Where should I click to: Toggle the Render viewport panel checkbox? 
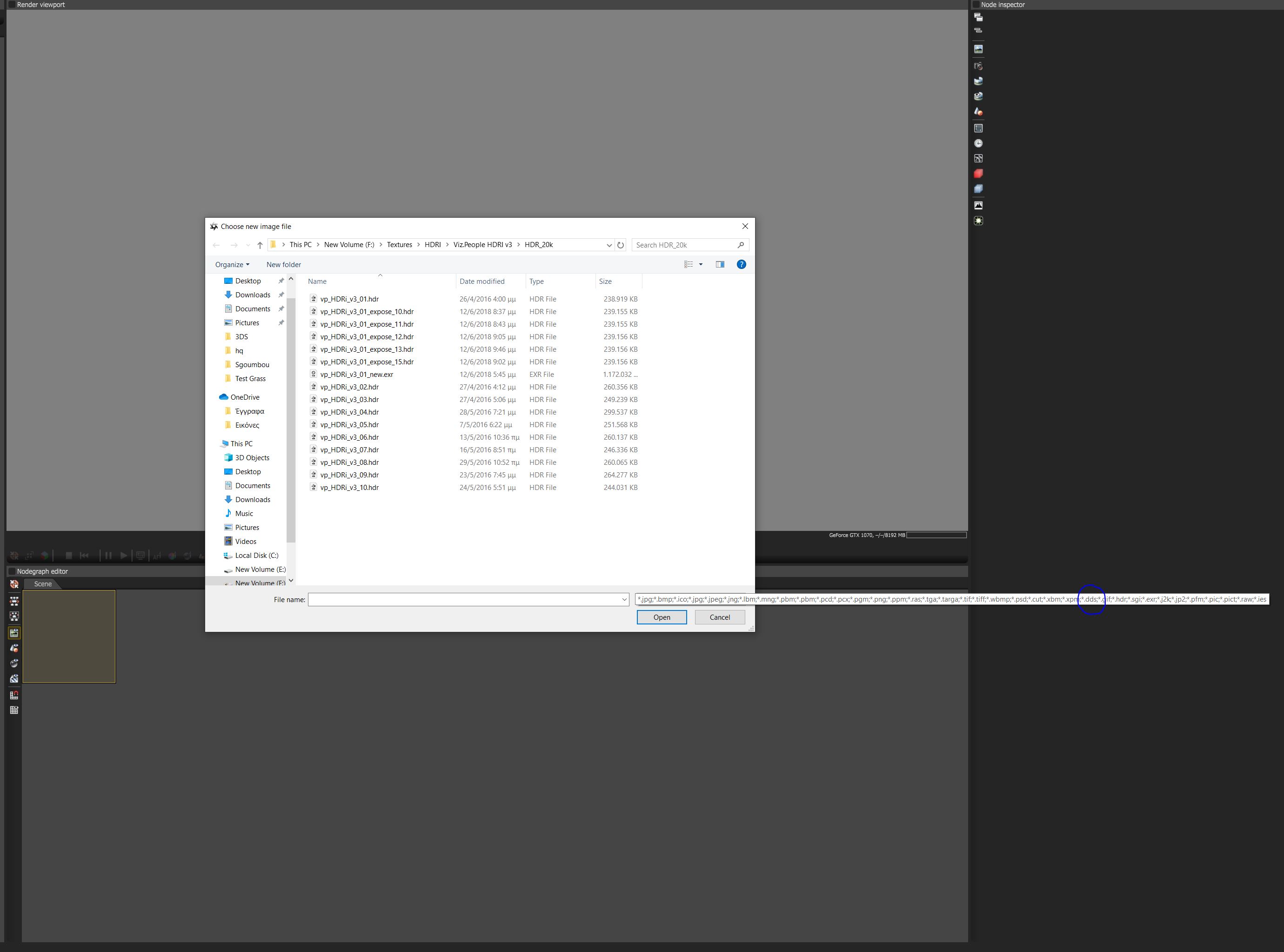pyautogui.click(x=12, y=5)
